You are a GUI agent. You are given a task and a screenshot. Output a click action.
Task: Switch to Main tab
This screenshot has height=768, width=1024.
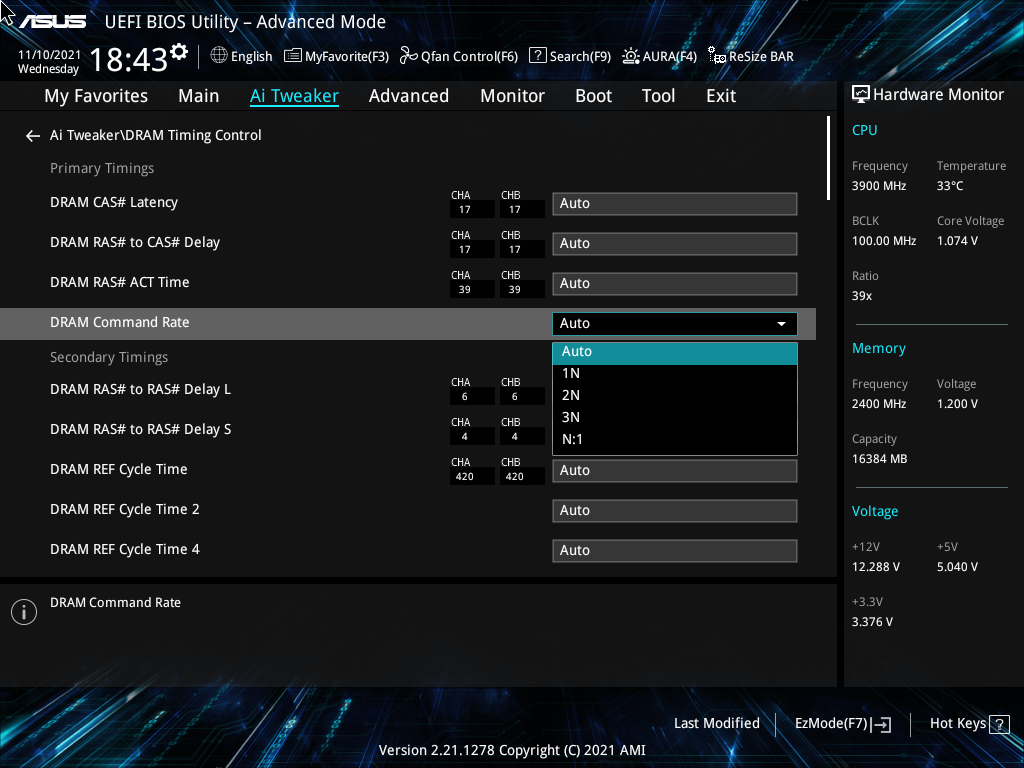click(x=199, y=96)
